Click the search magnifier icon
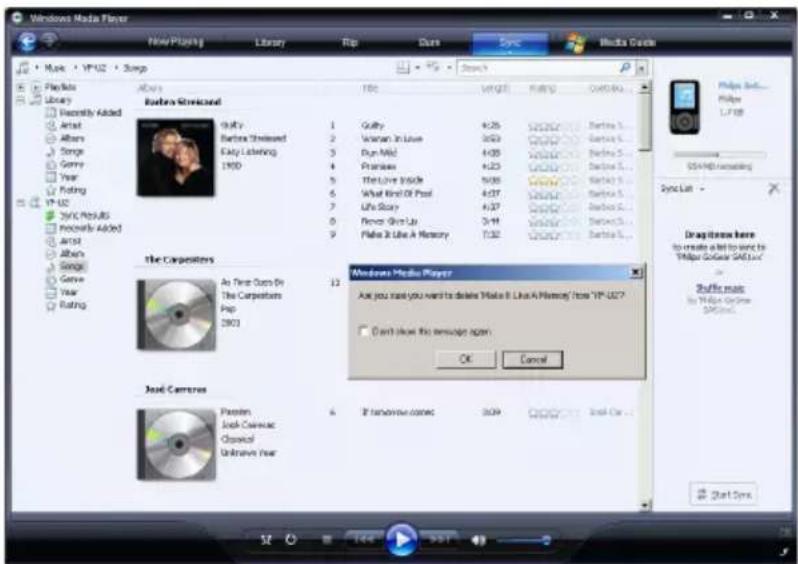The height and width of the screenshot is (564, 798). [x=625, y=67]
